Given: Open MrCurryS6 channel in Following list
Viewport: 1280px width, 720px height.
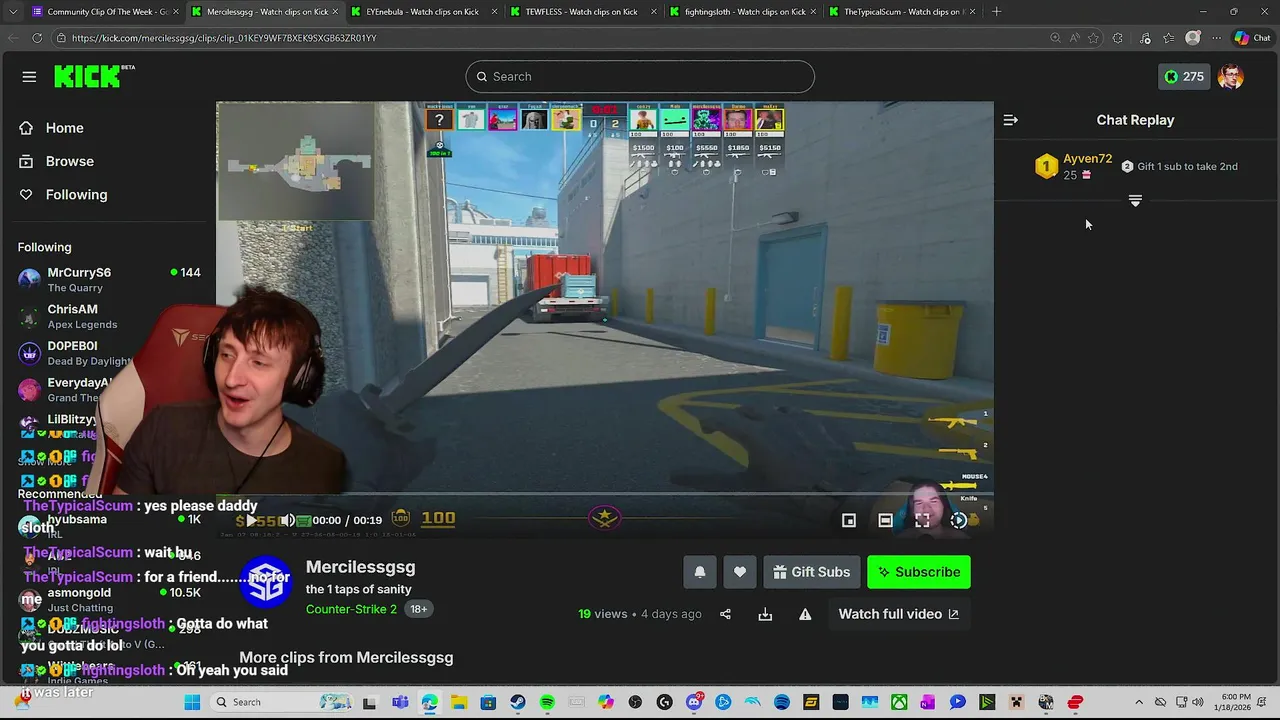Looking at the screenshot, I should (x=109, y=279).
